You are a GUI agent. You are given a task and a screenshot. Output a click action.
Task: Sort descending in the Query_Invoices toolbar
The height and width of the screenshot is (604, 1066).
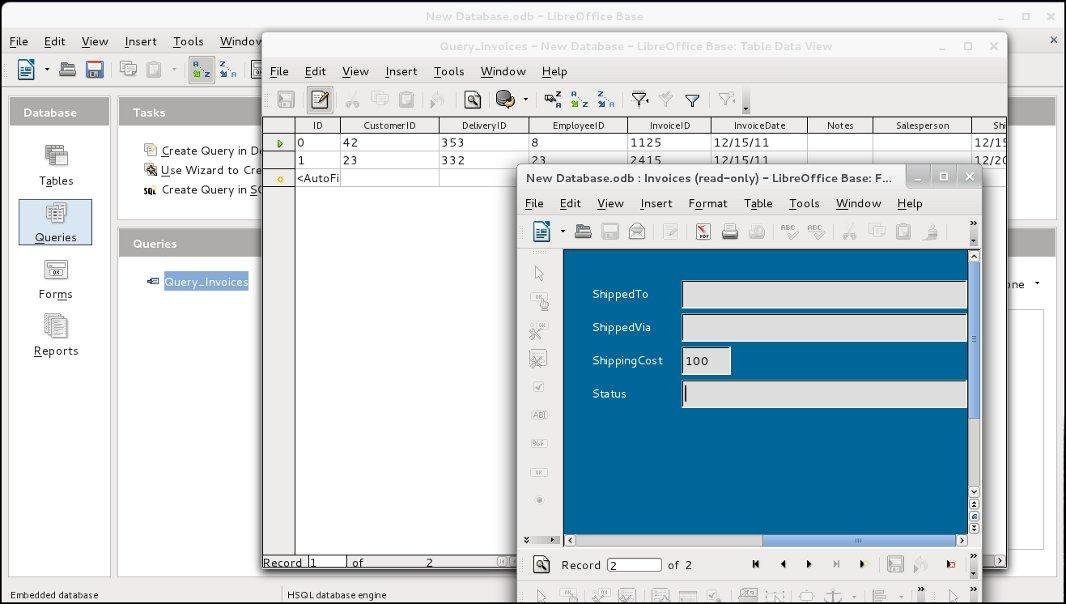pyautogui.click(x=606, y=100)
